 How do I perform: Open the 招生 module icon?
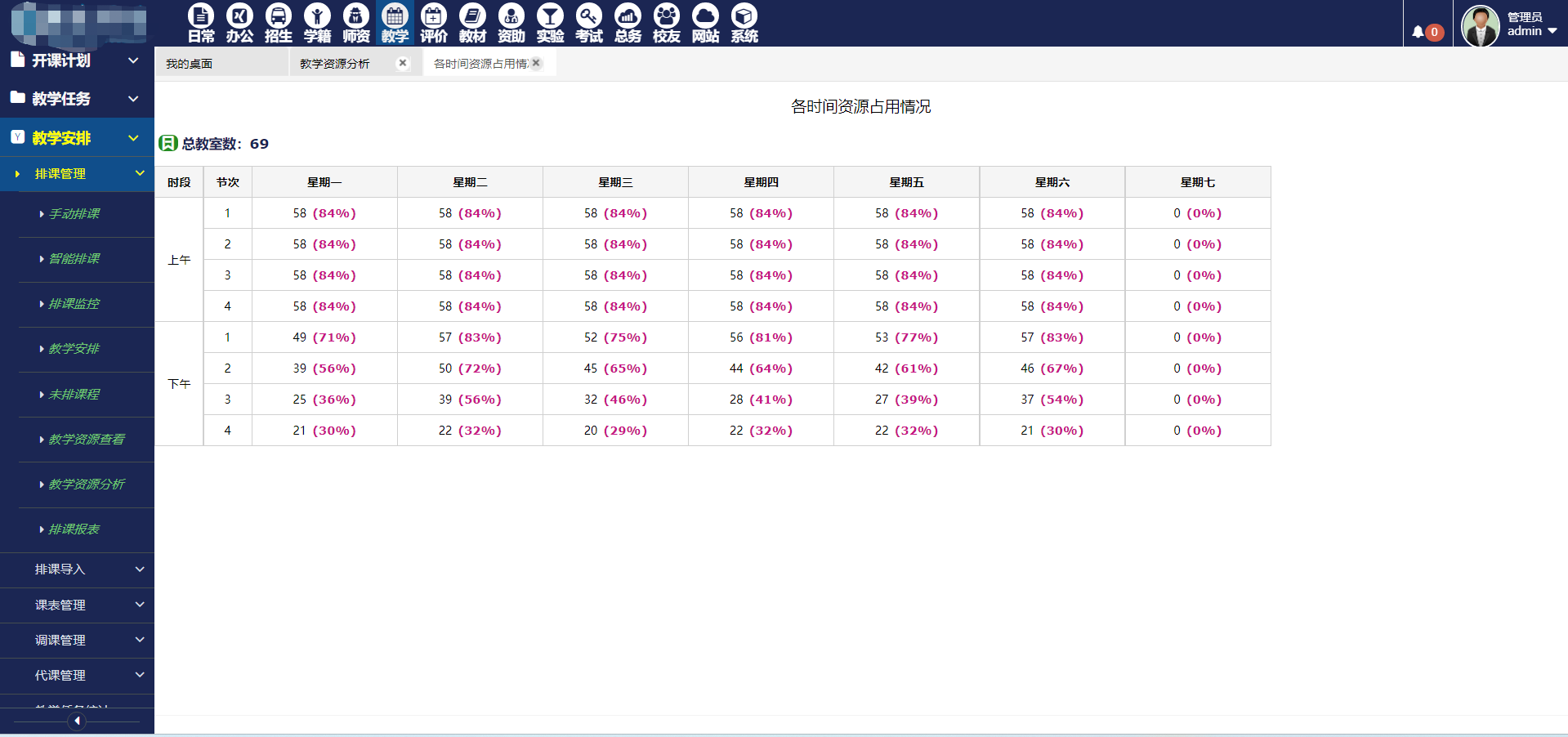279,23
